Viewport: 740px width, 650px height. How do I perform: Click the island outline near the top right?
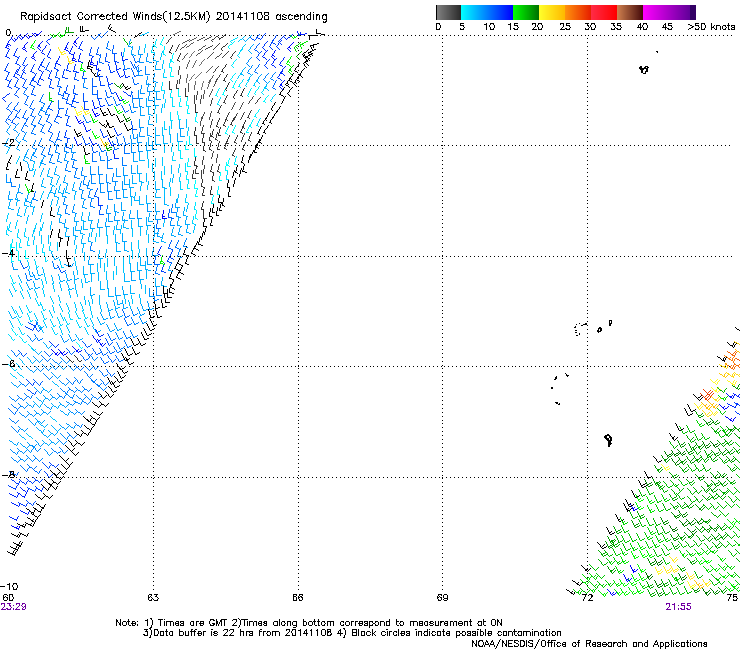click(644, 69)
